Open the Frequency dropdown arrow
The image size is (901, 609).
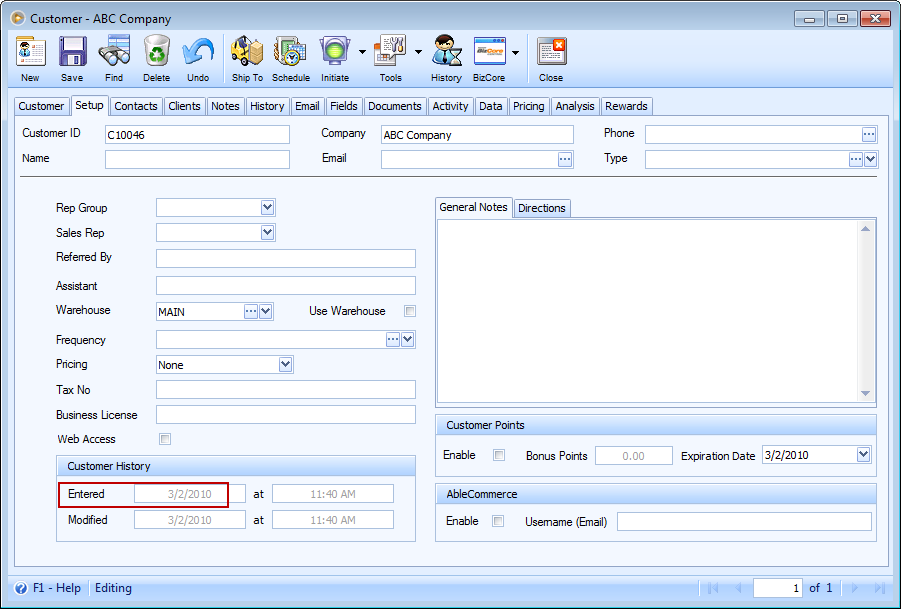(x=407, y=340)
